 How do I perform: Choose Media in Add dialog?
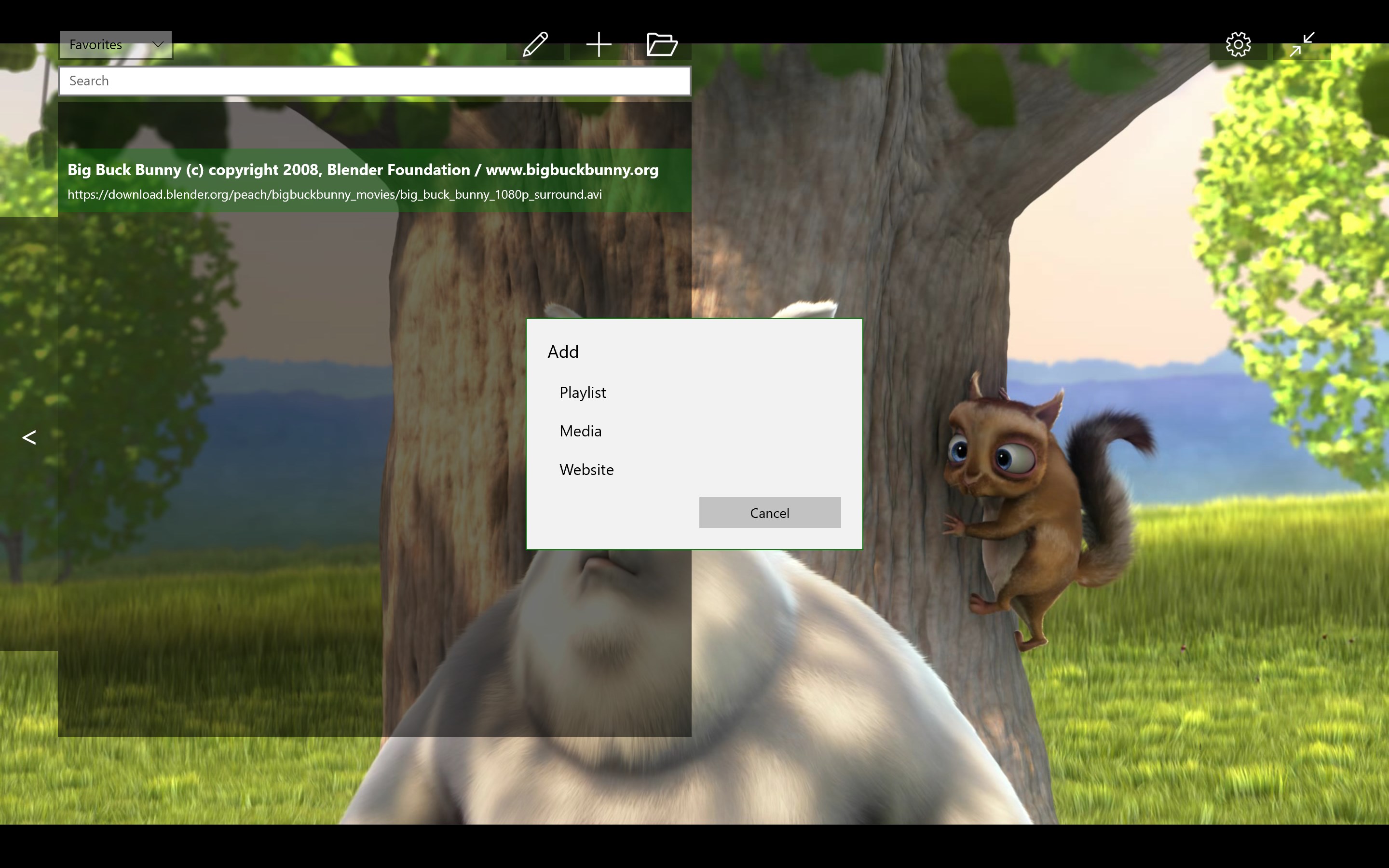(580, 431)
